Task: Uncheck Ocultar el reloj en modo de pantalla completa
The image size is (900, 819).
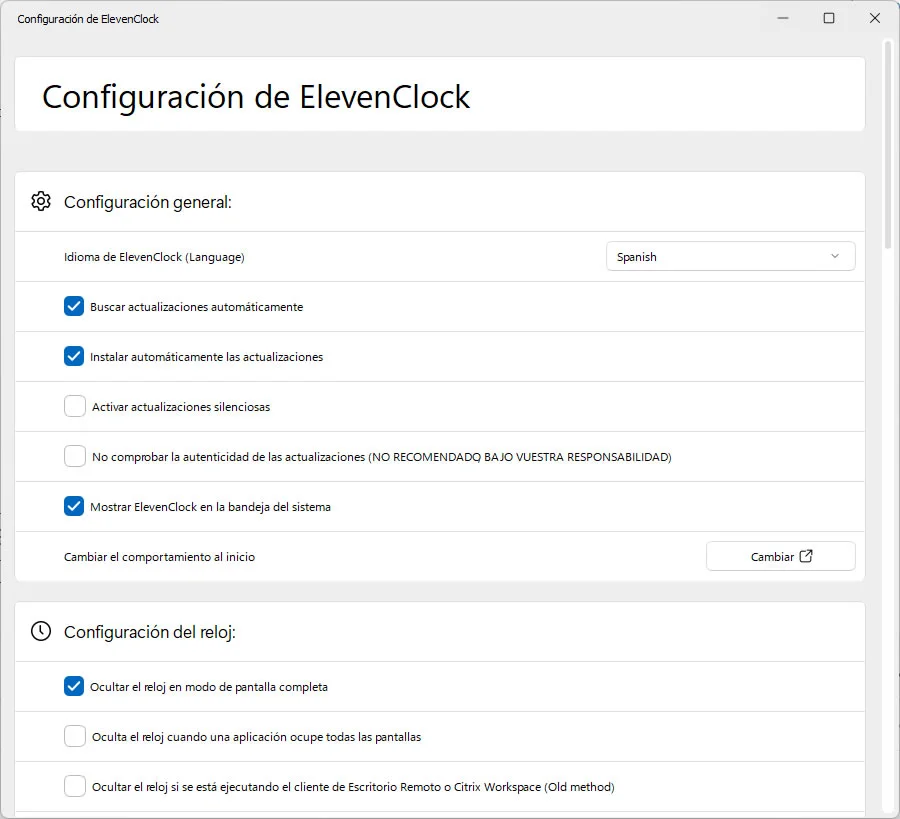Action: pos(74,686)
